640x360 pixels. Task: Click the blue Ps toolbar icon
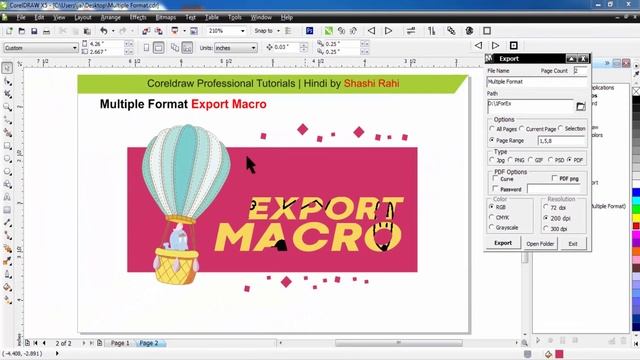(310, 31)
